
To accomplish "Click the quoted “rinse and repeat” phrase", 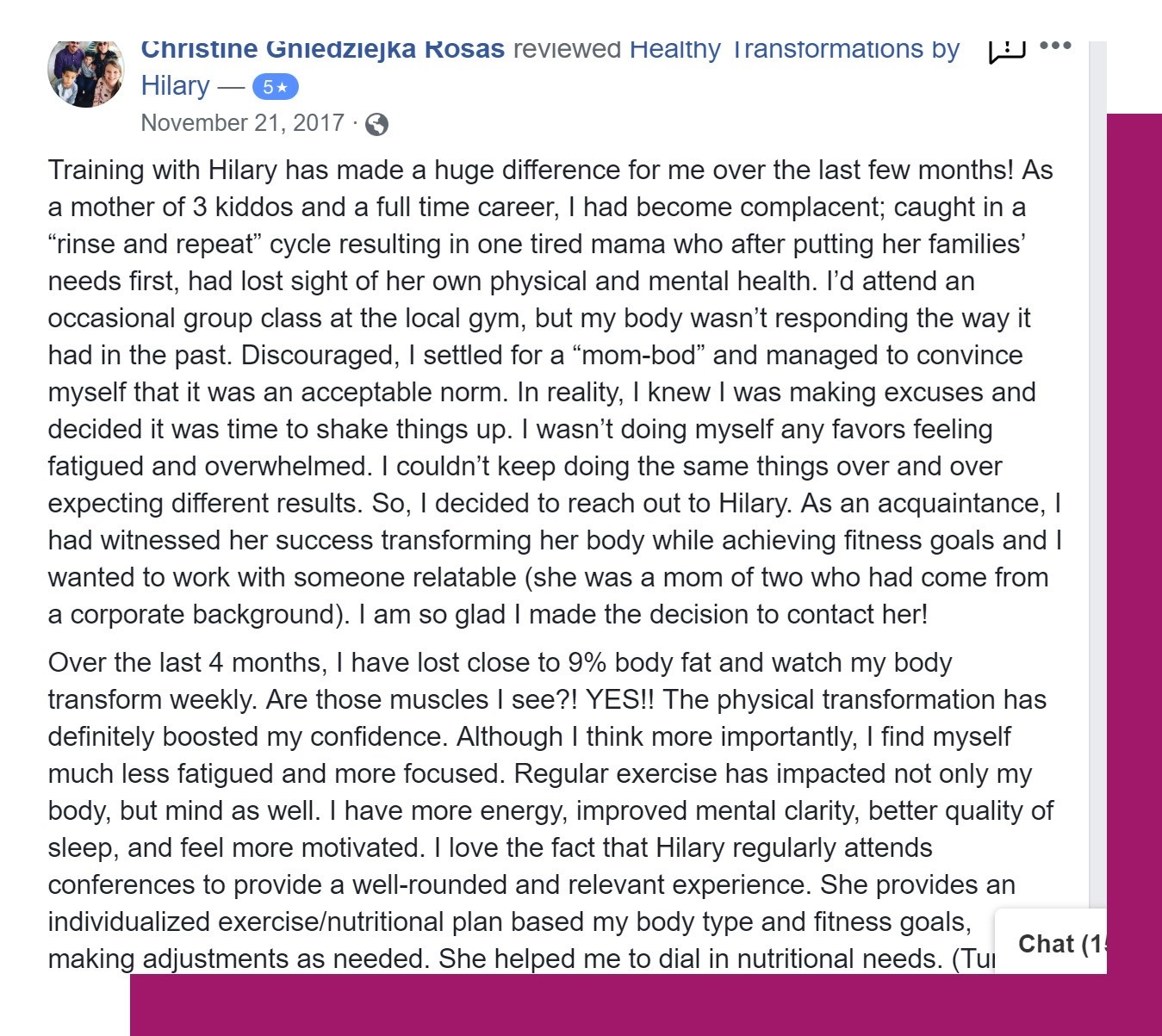I will [154, 244].
